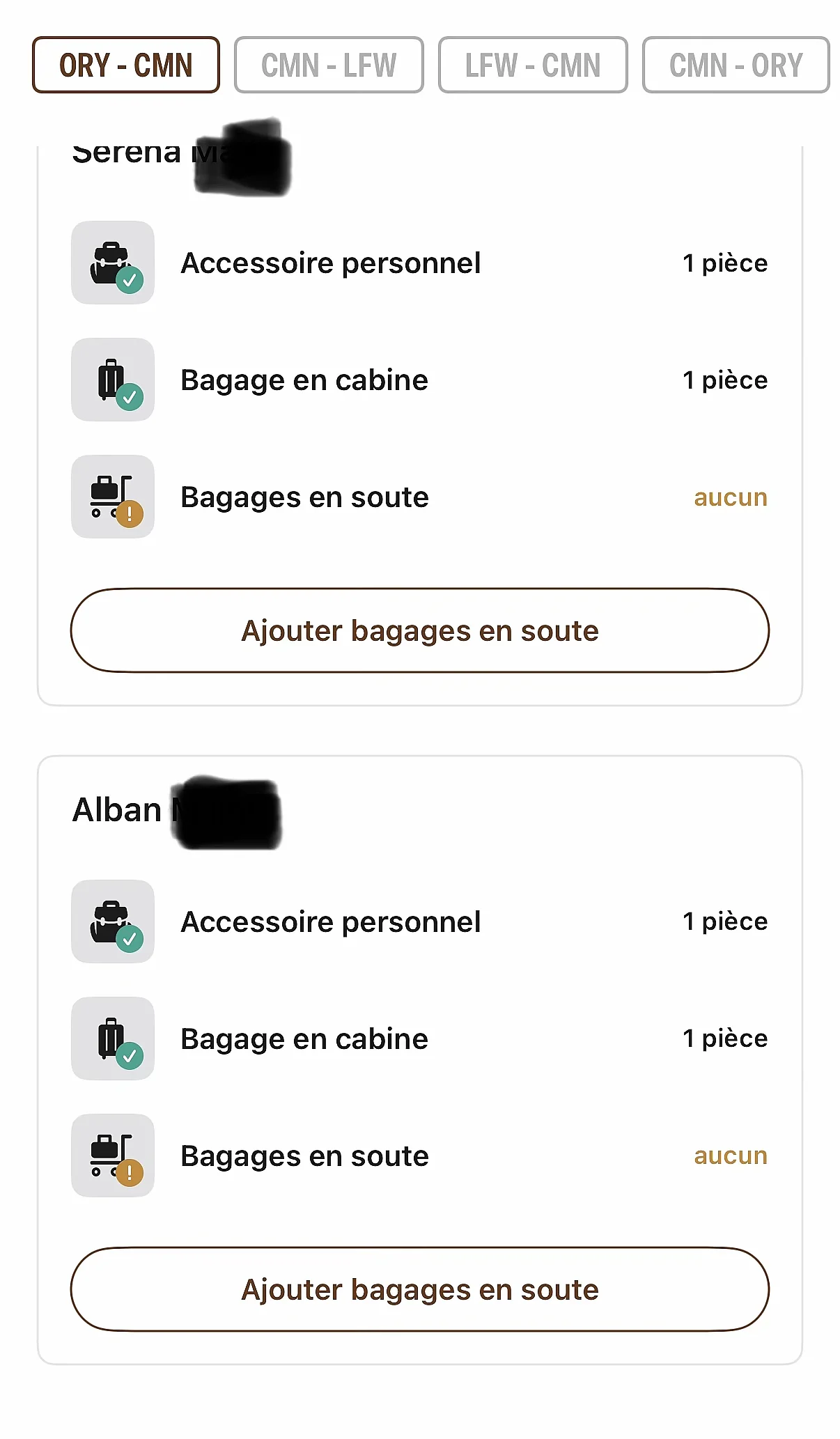Screen dimensions: 840x1439
Task: Tap Serena's checked baggage trolley warning icon
Action: coord(113,497)
